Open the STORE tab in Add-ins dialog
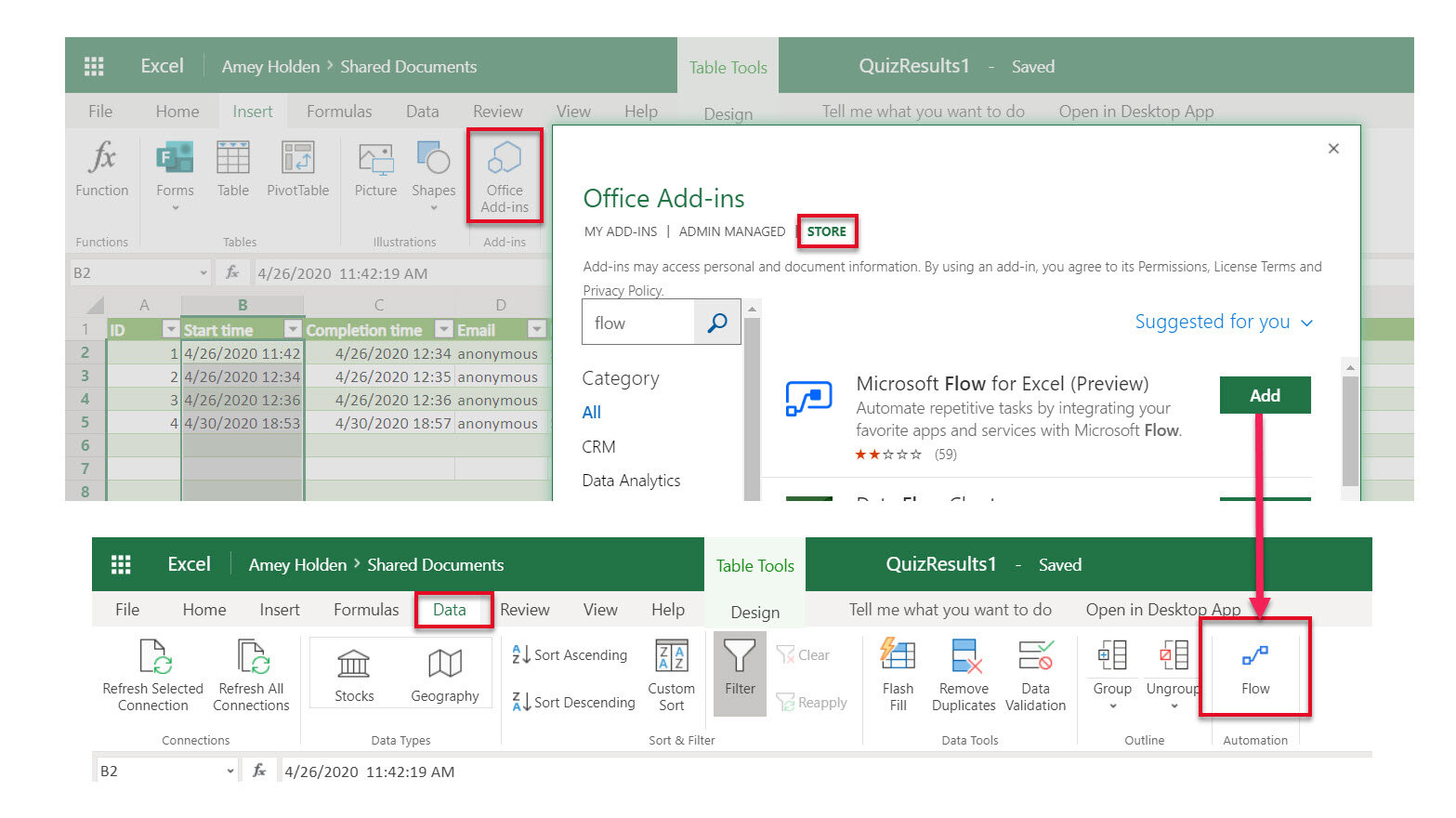 coord(826,231)
